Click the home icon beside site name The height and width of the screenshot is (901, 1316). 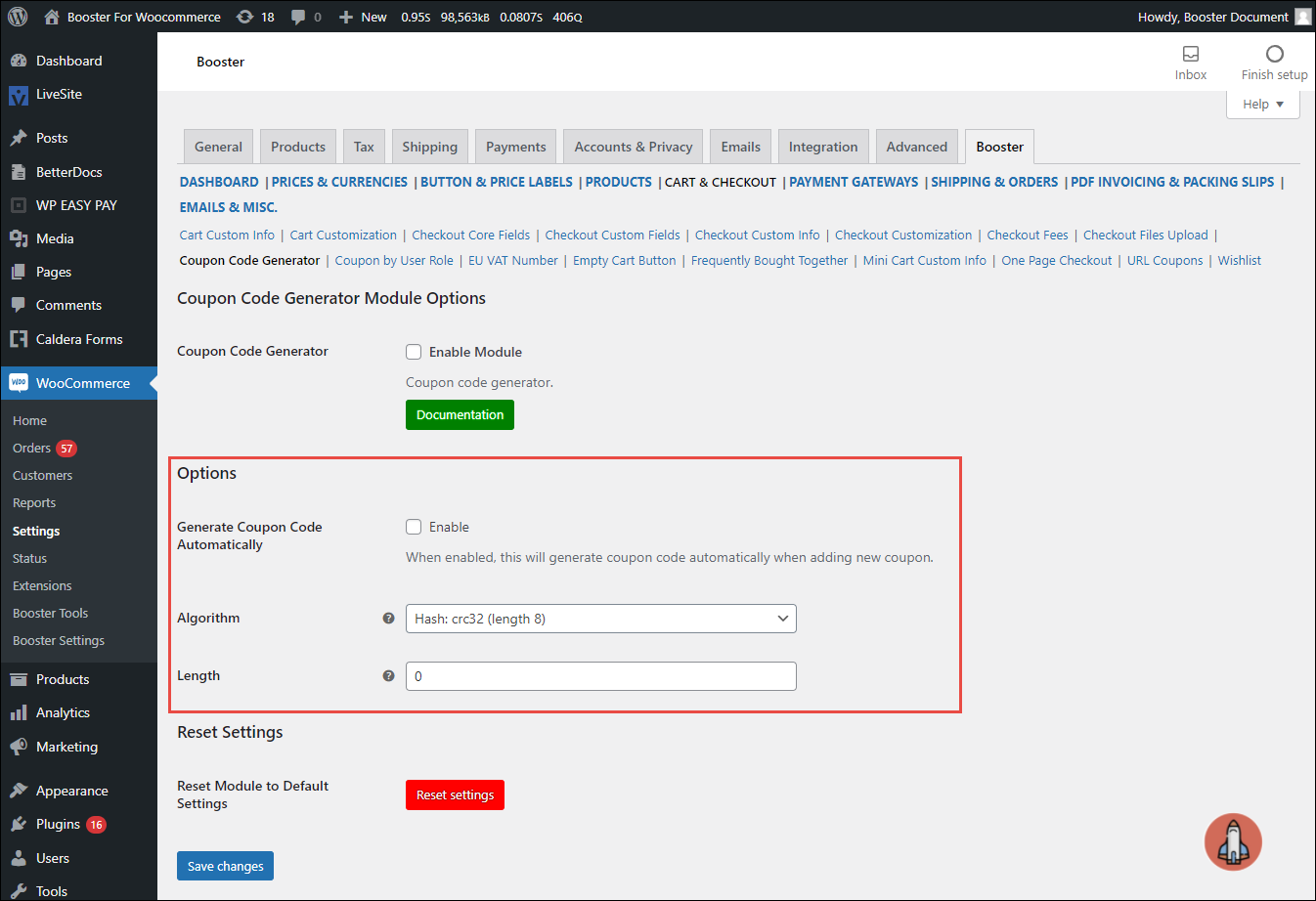52,17
